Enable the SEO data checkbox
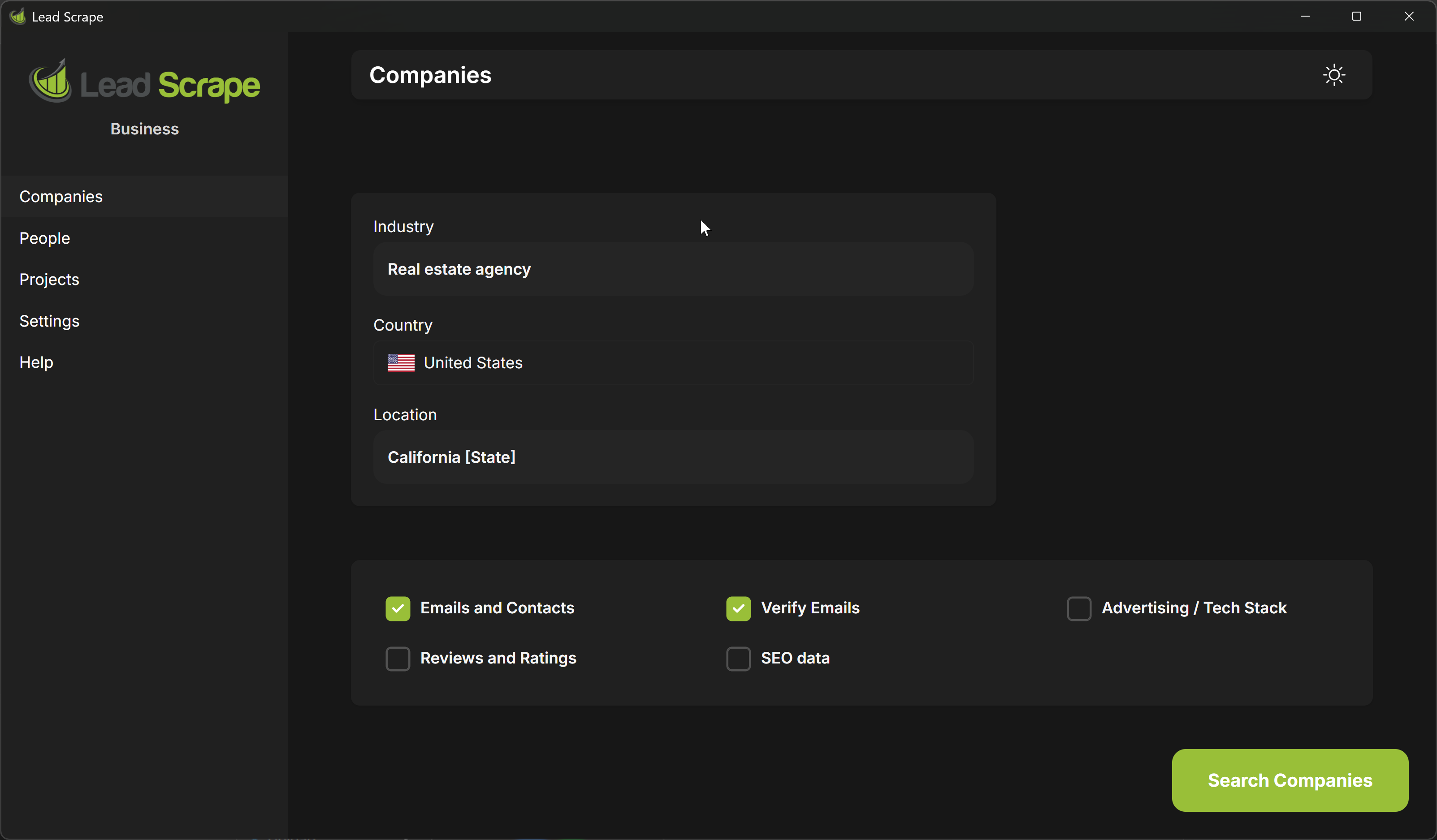Image resolution: width=1437 pixels, height=840 pixels. (x=738, y=659)
